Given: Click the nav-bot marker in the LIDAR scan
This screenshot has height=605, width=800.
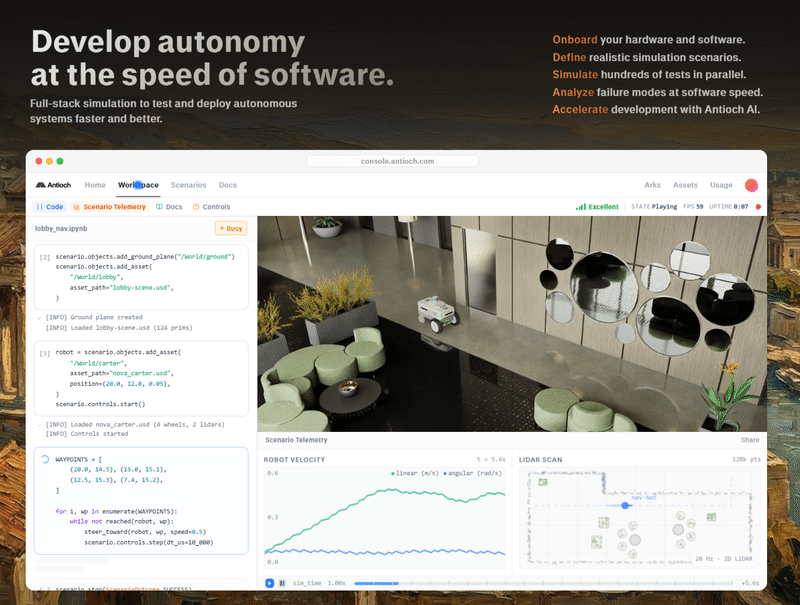Looking at the screenshot, I should (x=626, y=505).
